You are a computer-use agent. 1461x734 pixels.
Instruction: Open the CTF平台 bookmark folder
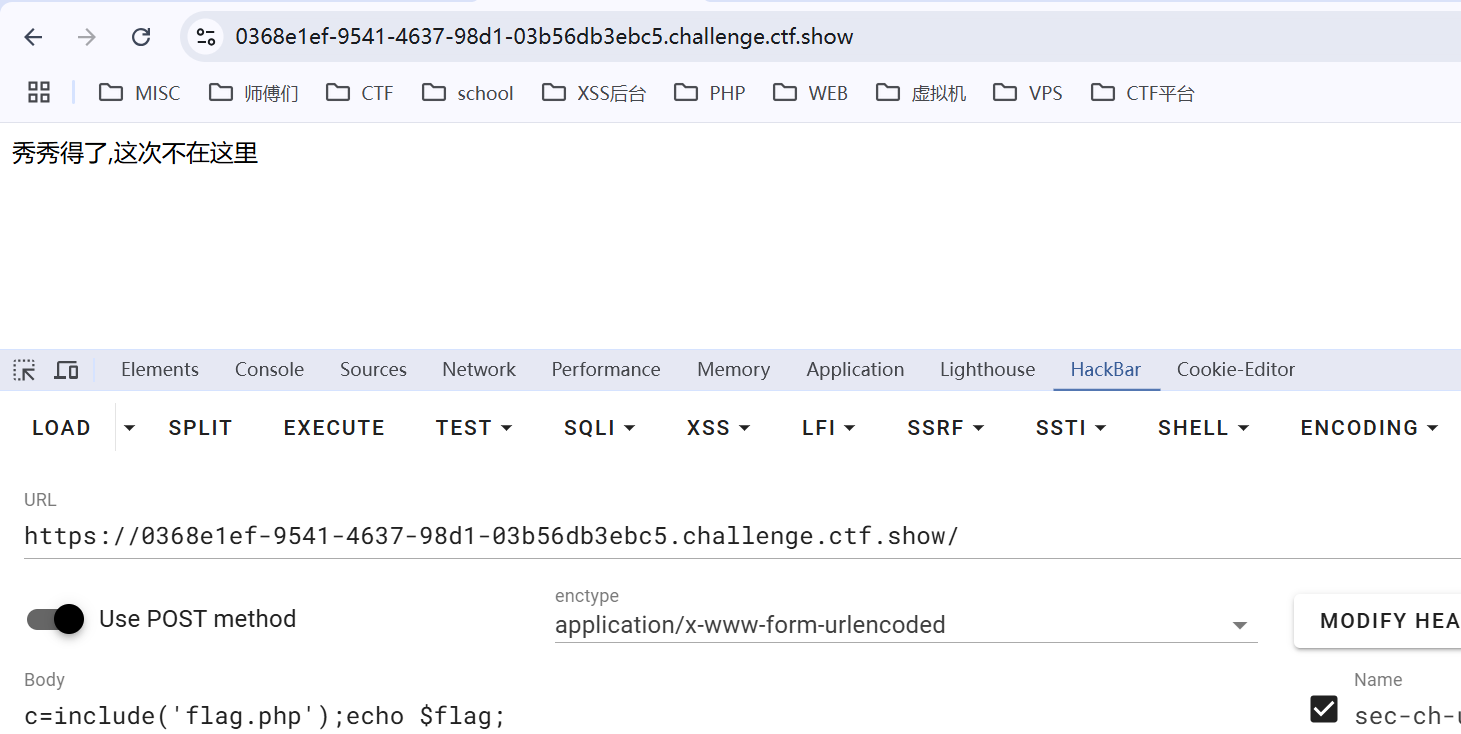(x=1143, y=93)
